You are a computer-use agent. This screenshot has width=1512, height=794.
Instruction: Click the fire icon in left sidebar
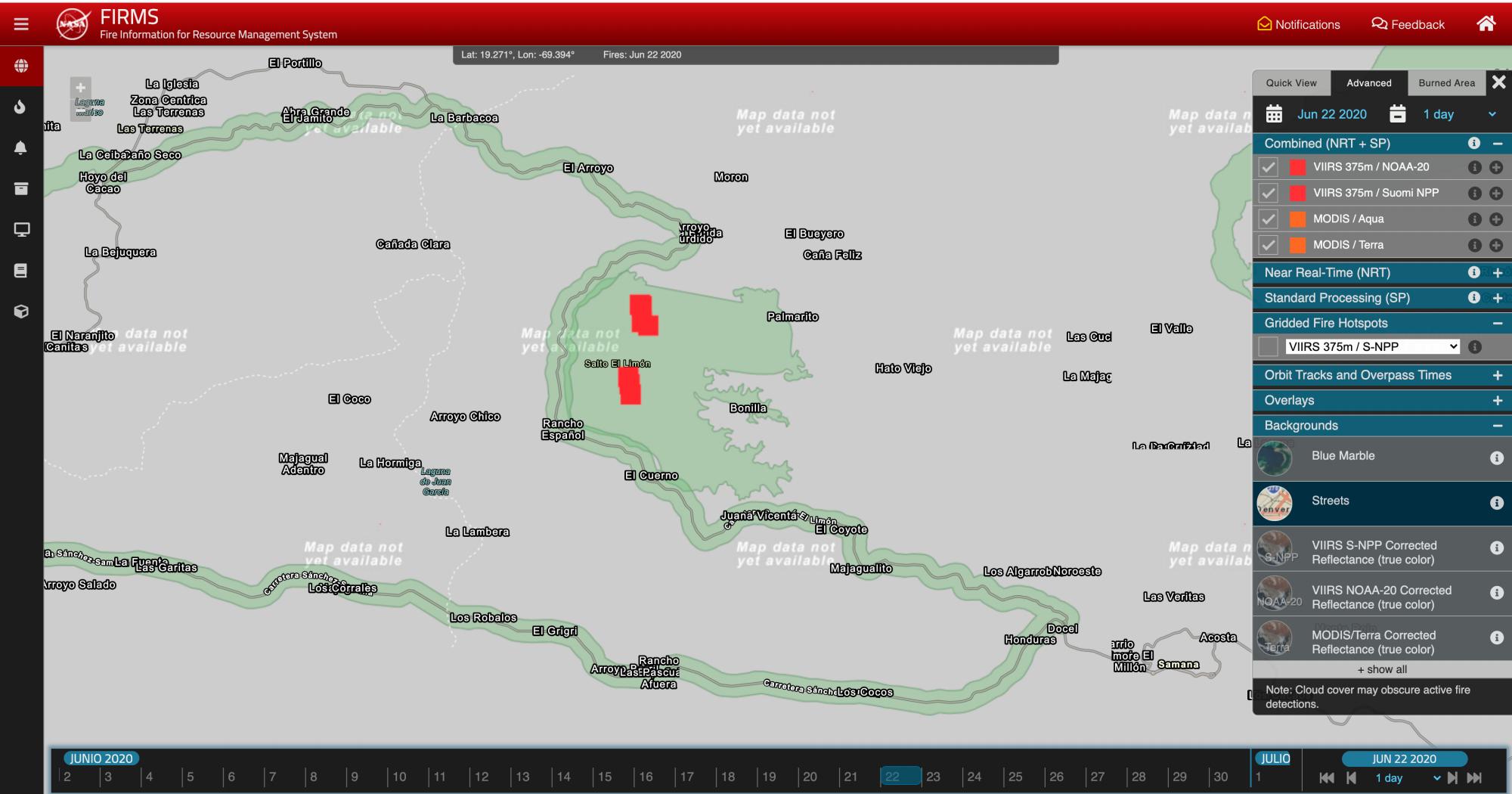[21, 107]
